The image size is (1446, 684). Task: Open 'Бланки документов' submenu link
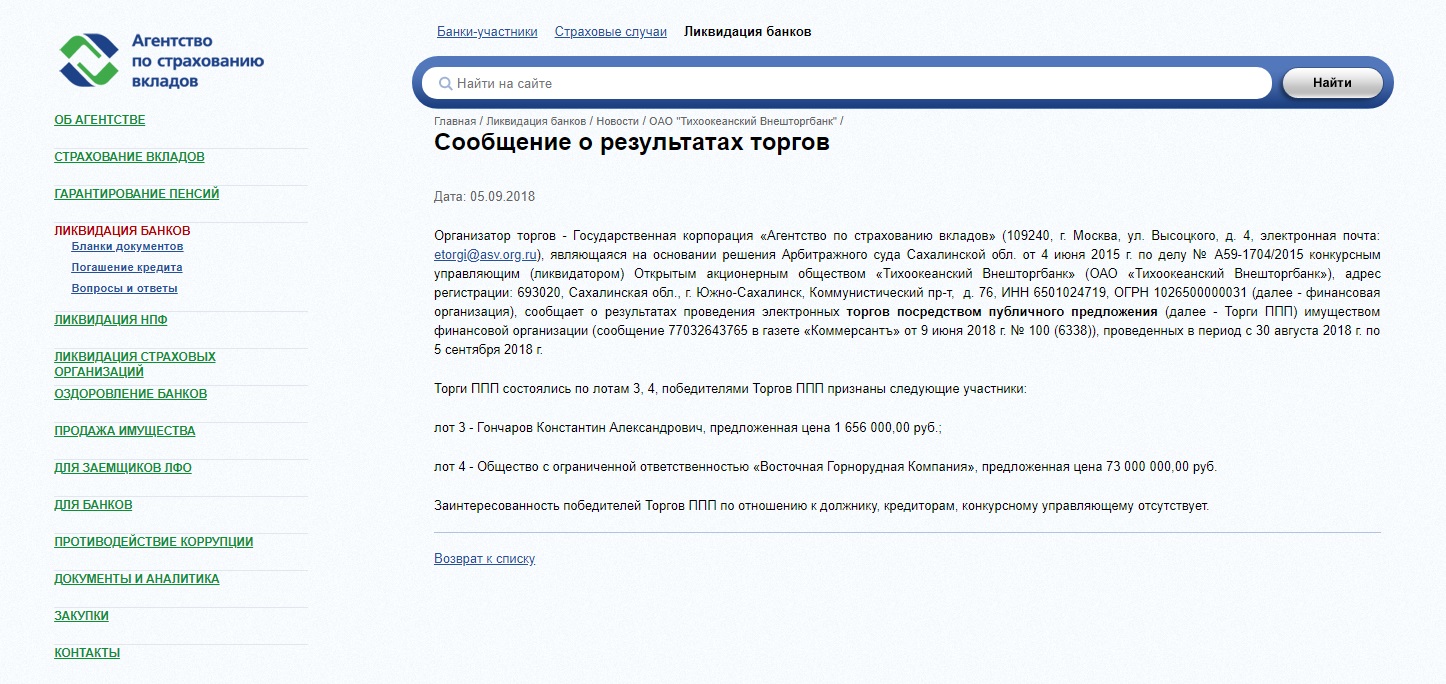[x=127, y=247]
